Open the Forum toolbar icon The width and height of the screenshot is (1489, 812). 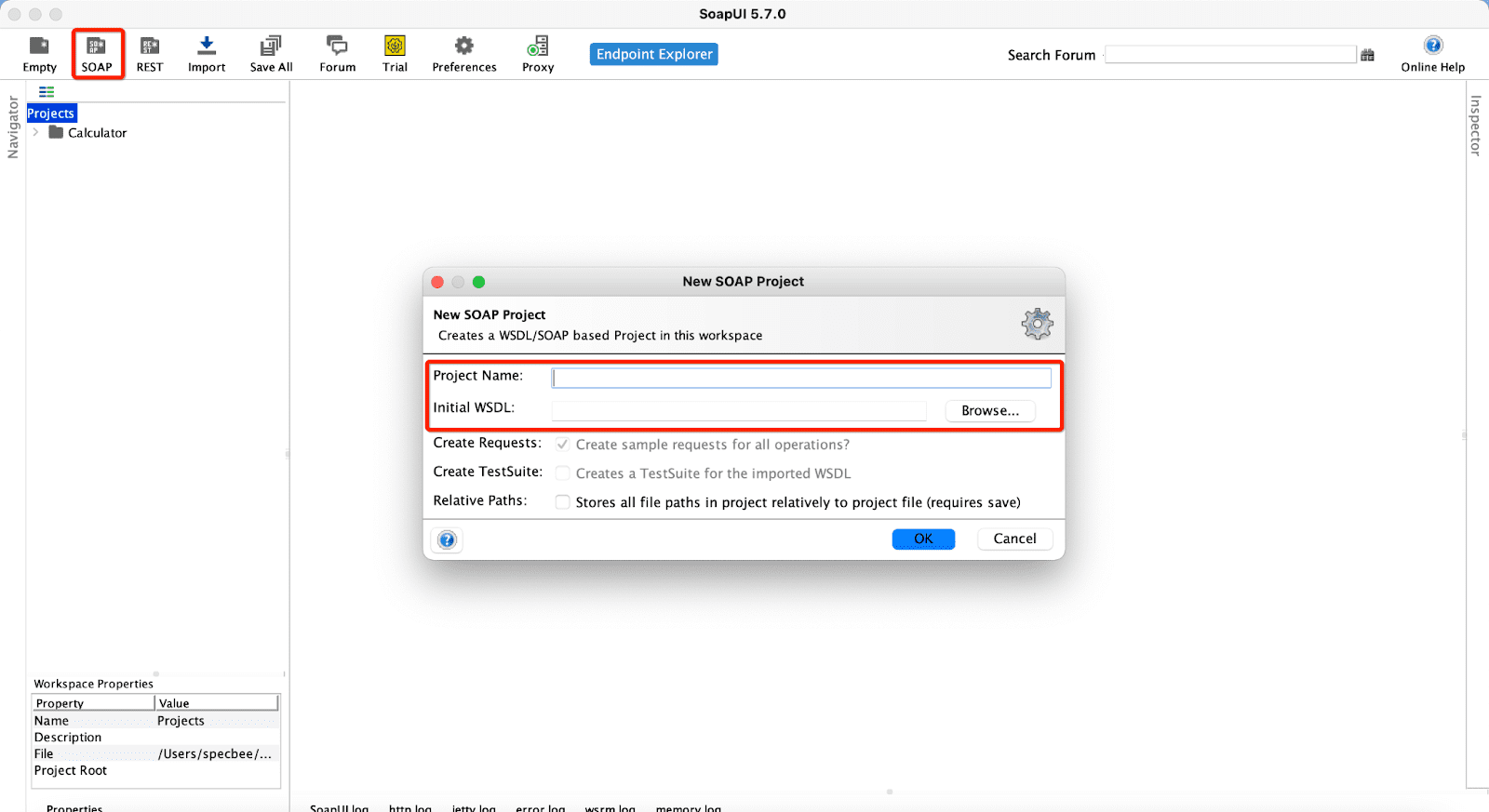pyautogui.click(x=337, y=54)
